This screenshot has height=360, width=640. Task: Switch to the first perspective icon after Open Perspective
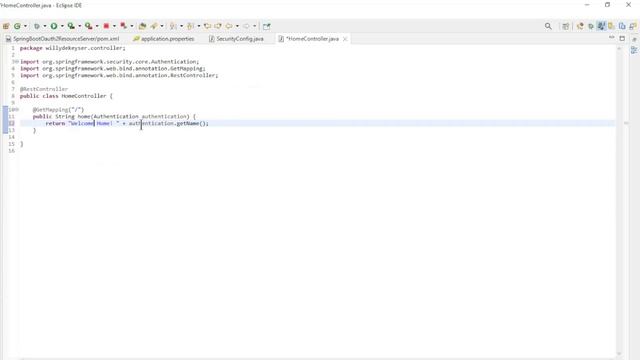[580, 26]
